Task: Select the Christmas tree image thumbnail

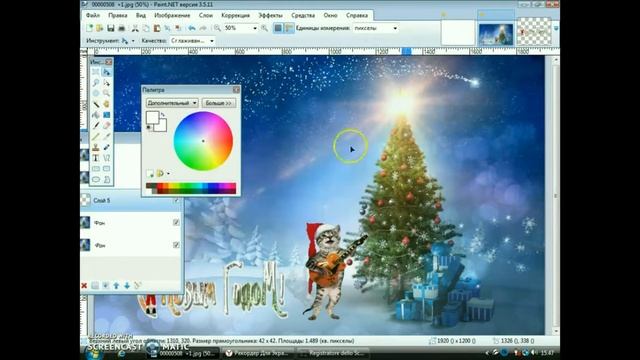Action: [x=496, y=34]
